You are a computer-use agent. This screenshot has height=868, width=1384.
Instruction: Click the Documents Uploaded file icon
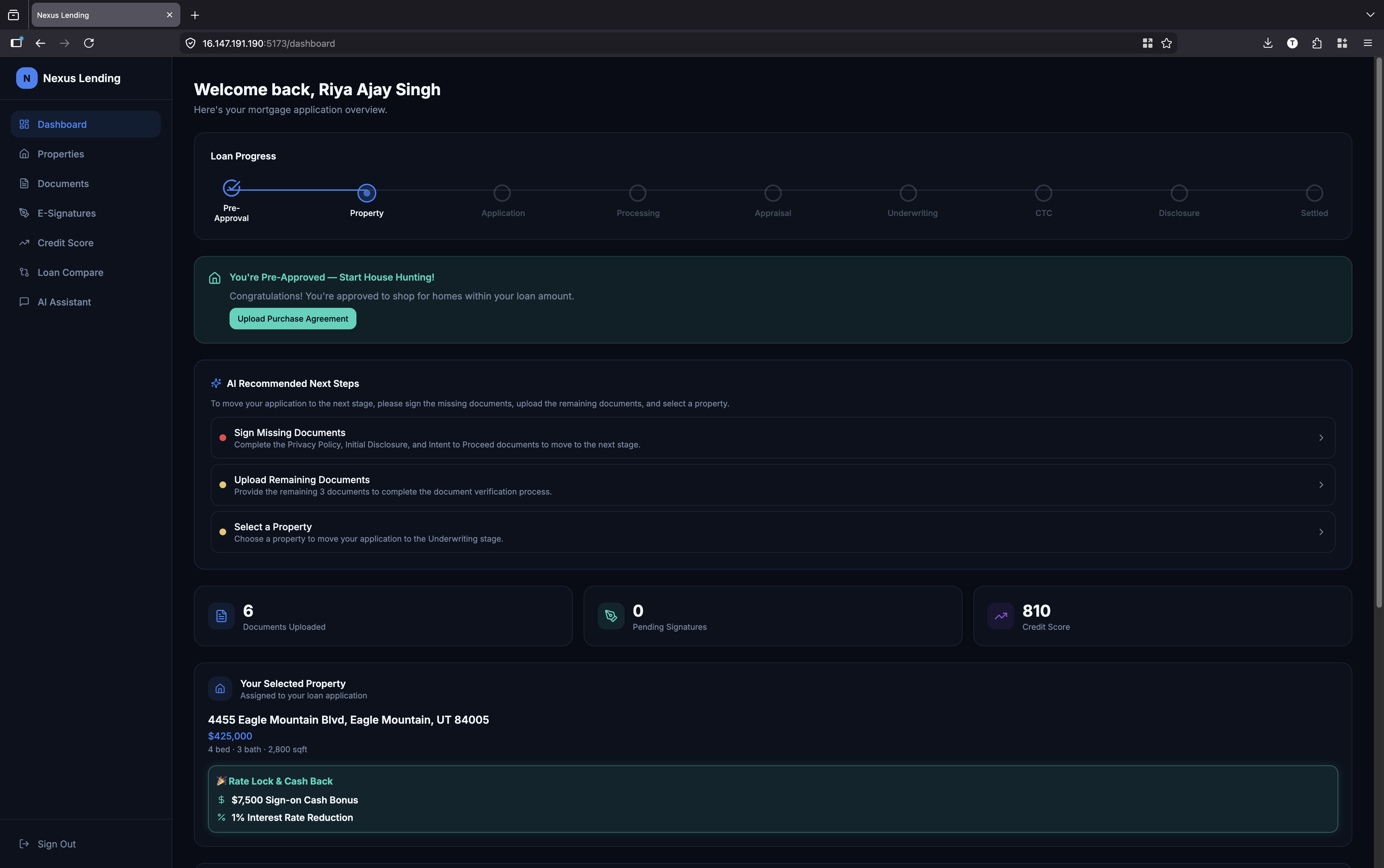tap(221, 616)
